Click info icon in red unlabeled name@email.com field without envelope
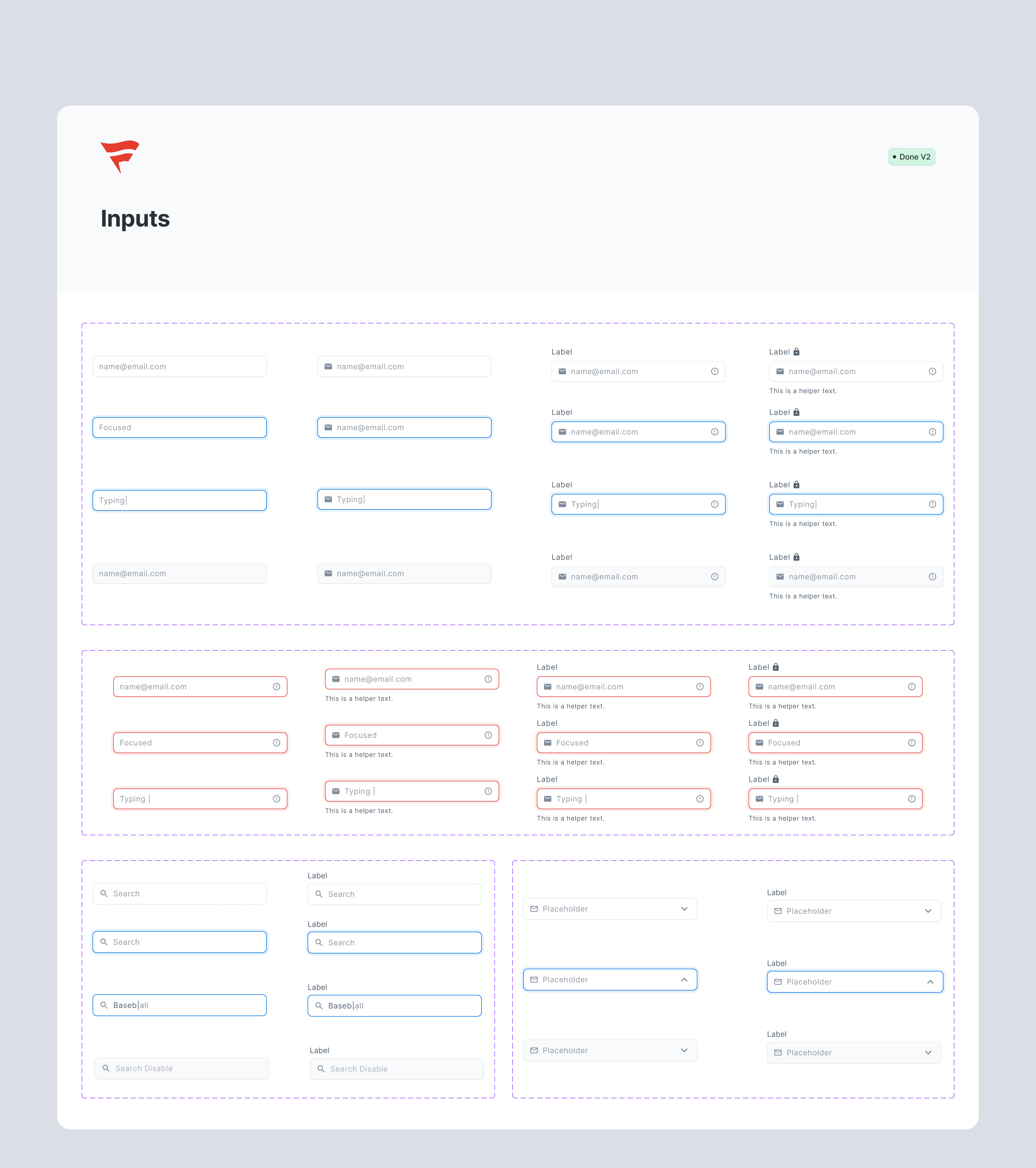 pos(277,687)
